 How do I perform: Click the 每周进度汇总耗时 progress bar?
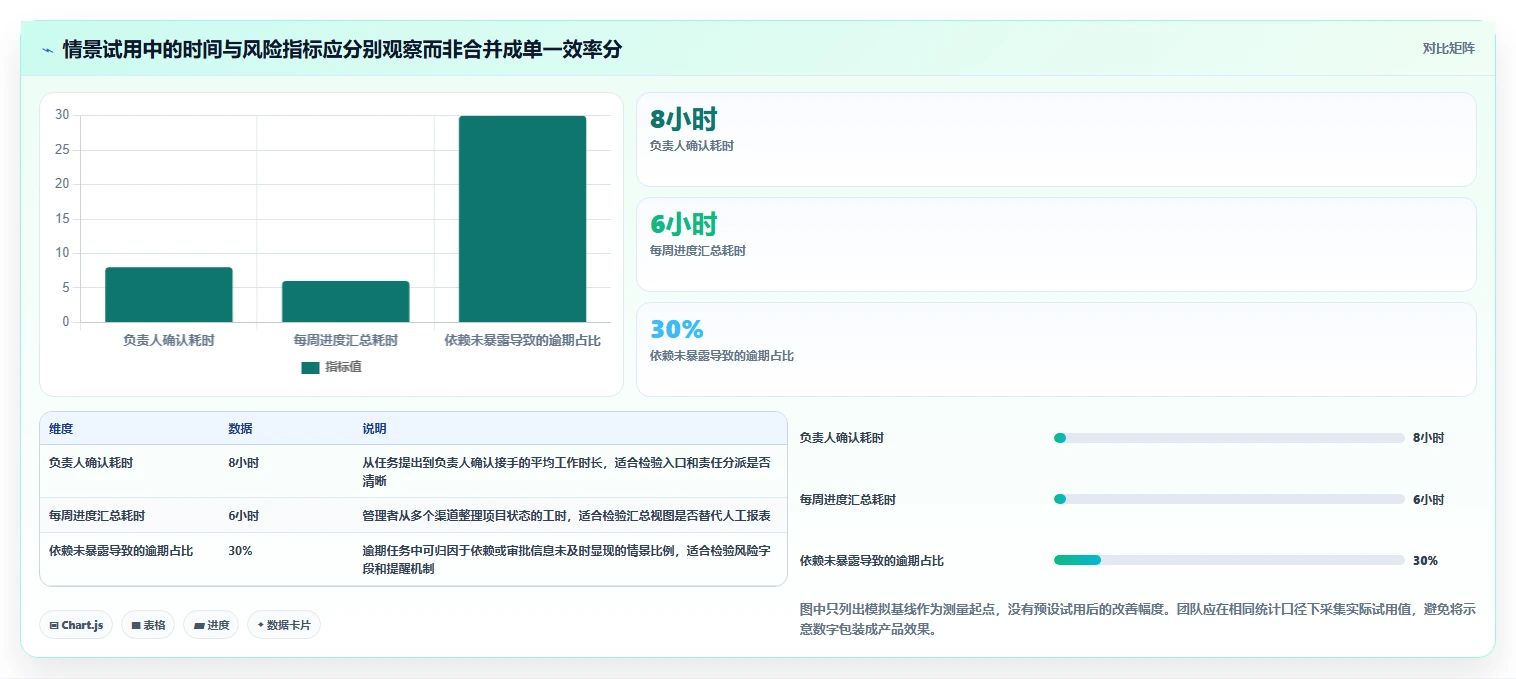1229,499
